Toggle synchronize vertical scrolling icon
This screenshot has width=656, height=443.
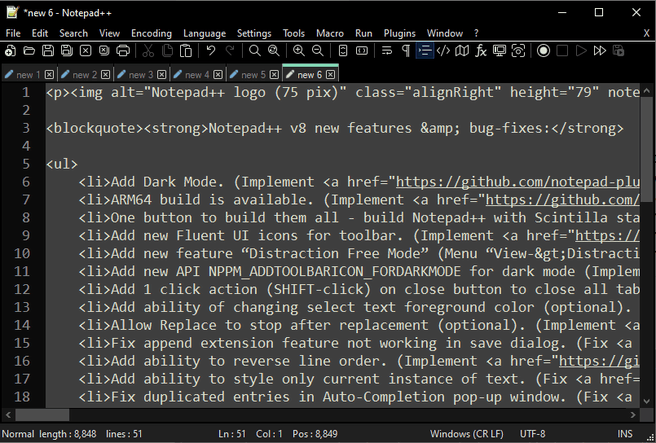point(343,51)
